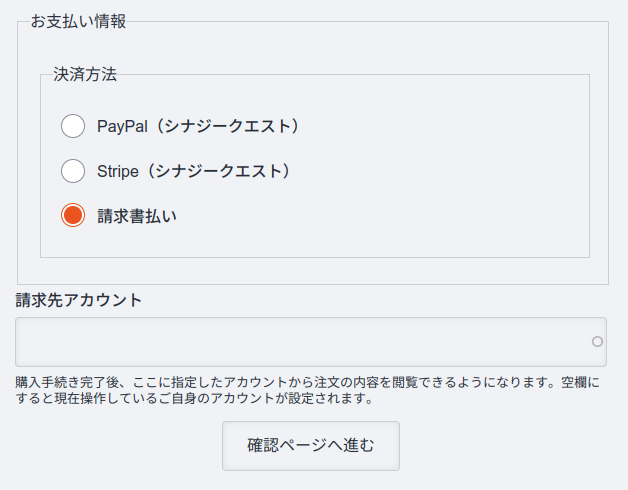Choose PayPal as the payment method
This screenshot has height=490, width=628.
click(73, 126)
